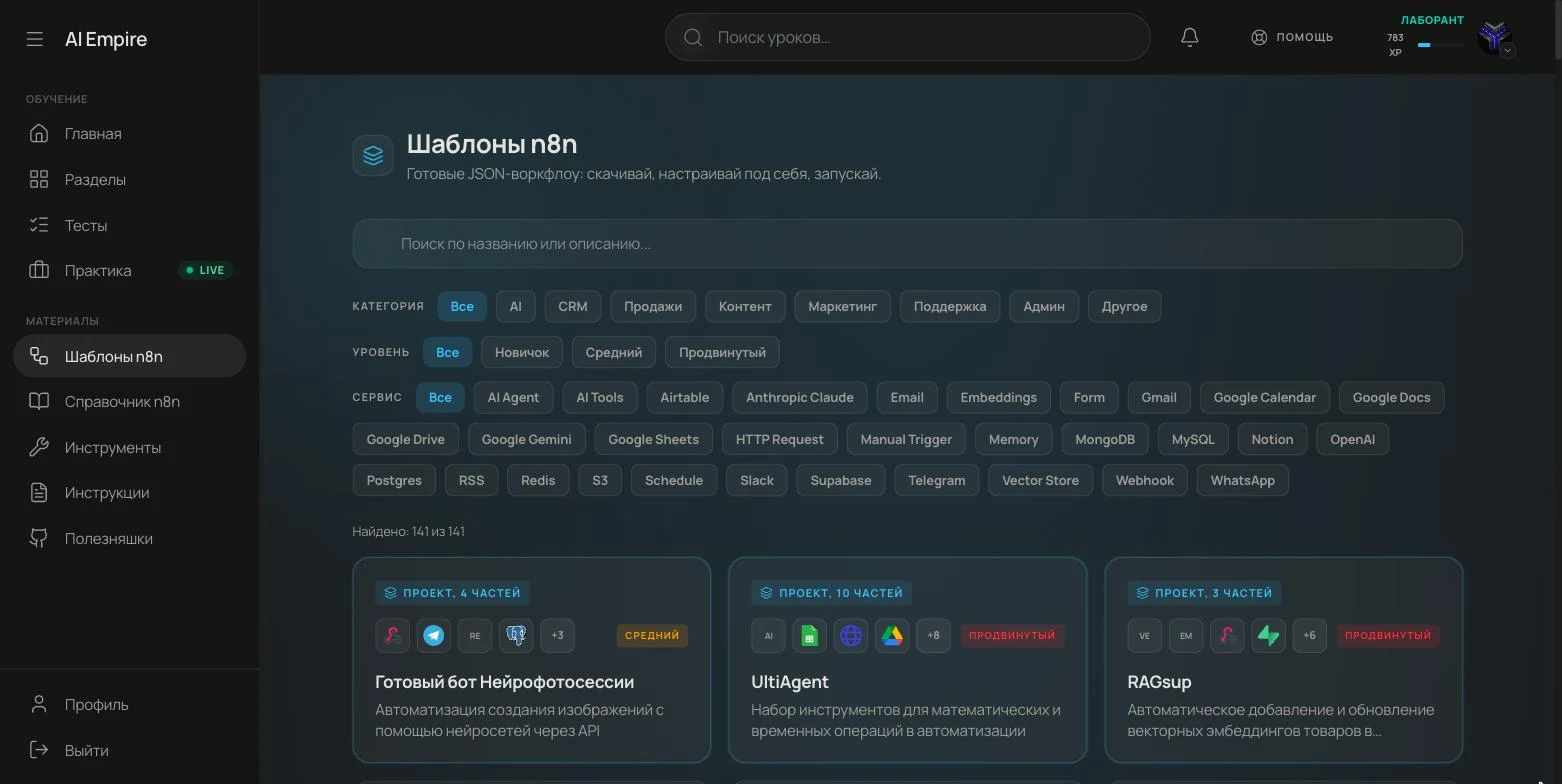Open Инструменты in sidebar

[x=129, y=447]
